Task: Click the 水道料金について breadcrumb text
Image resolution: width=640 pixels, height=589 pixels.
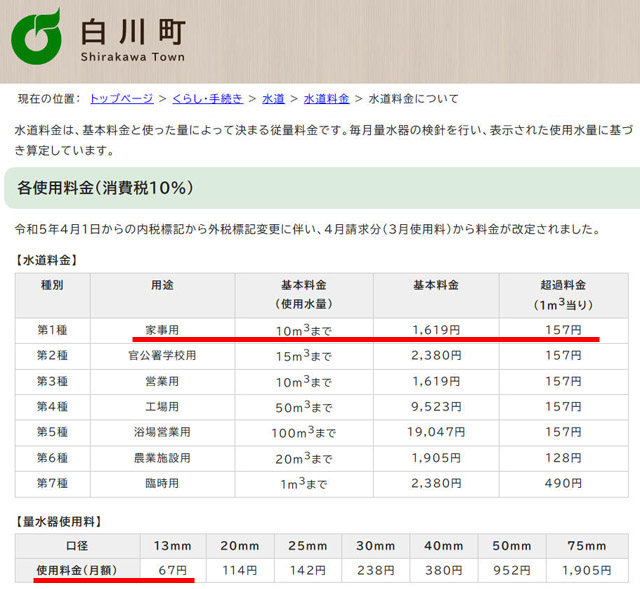Action: [x=413, y=98]
